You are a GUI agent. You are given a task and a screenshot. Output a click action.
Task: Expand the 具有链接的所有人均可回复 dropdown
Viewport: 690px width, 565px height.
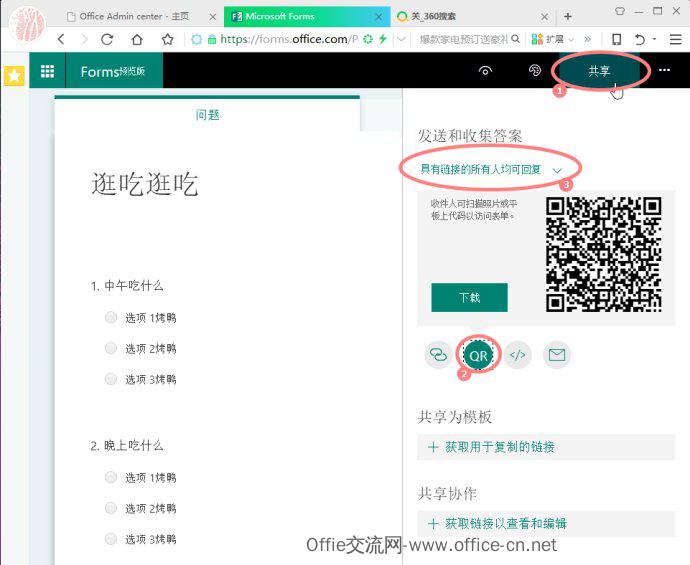(491, 169)
